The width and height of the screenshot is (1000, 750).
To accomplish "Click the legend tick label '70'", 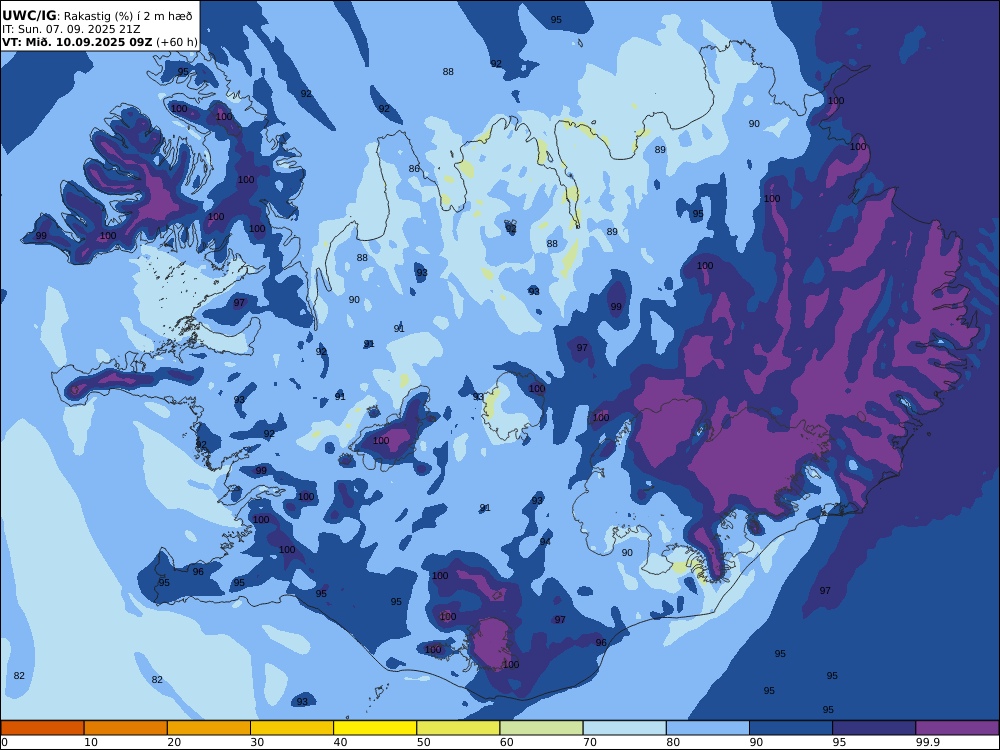I will 591,742.
